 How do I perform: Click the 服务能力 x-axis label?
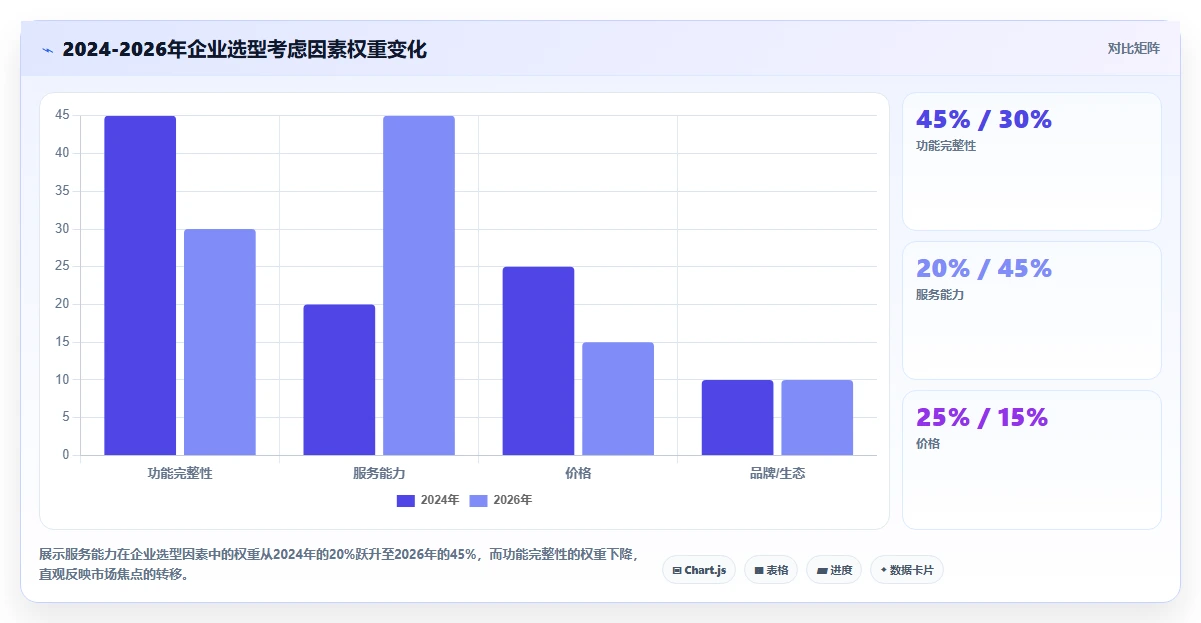pyautogui.click(x=379, y=473)
